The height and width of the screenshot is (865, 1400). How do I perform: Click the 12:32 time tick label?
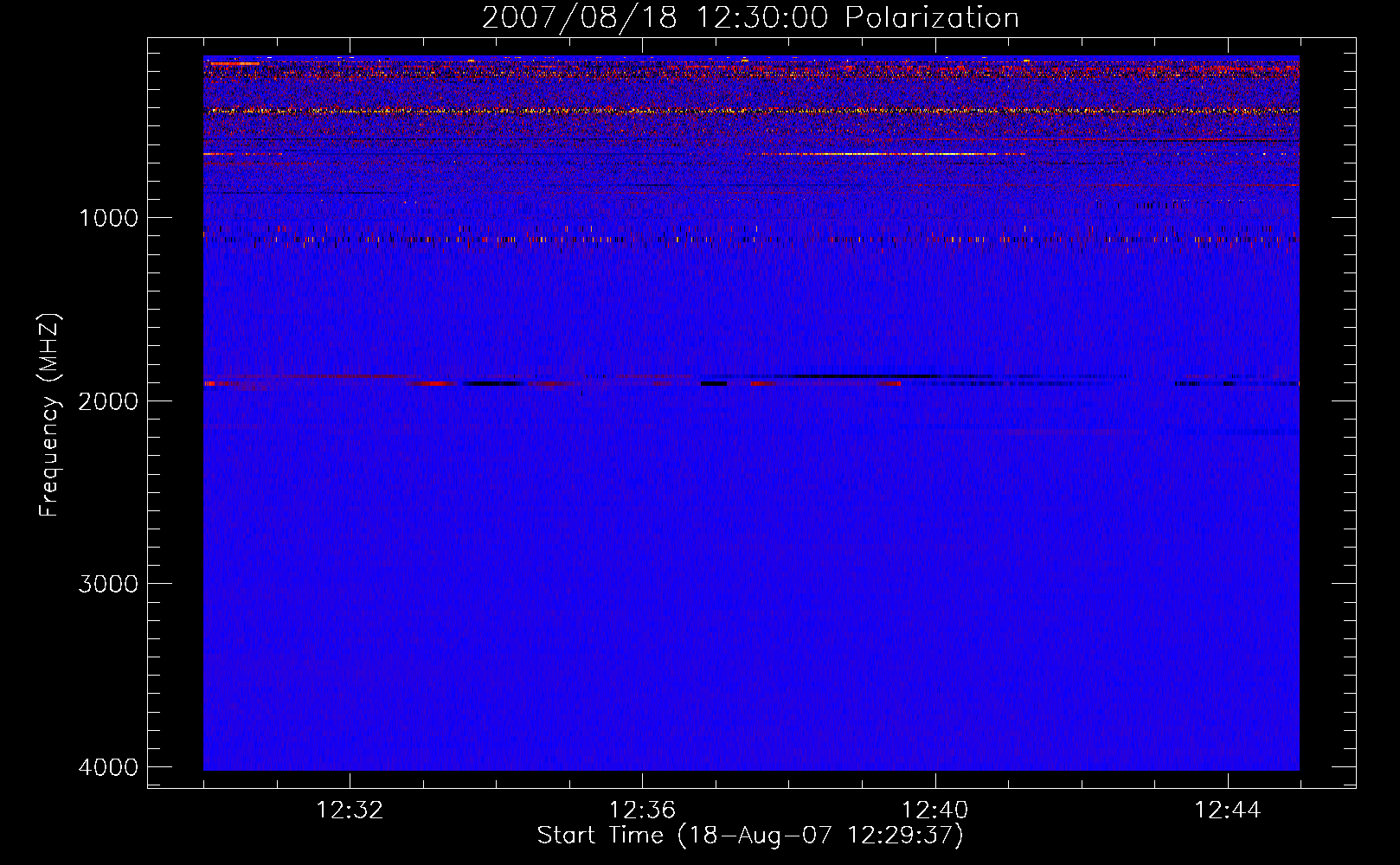[350, 811]
